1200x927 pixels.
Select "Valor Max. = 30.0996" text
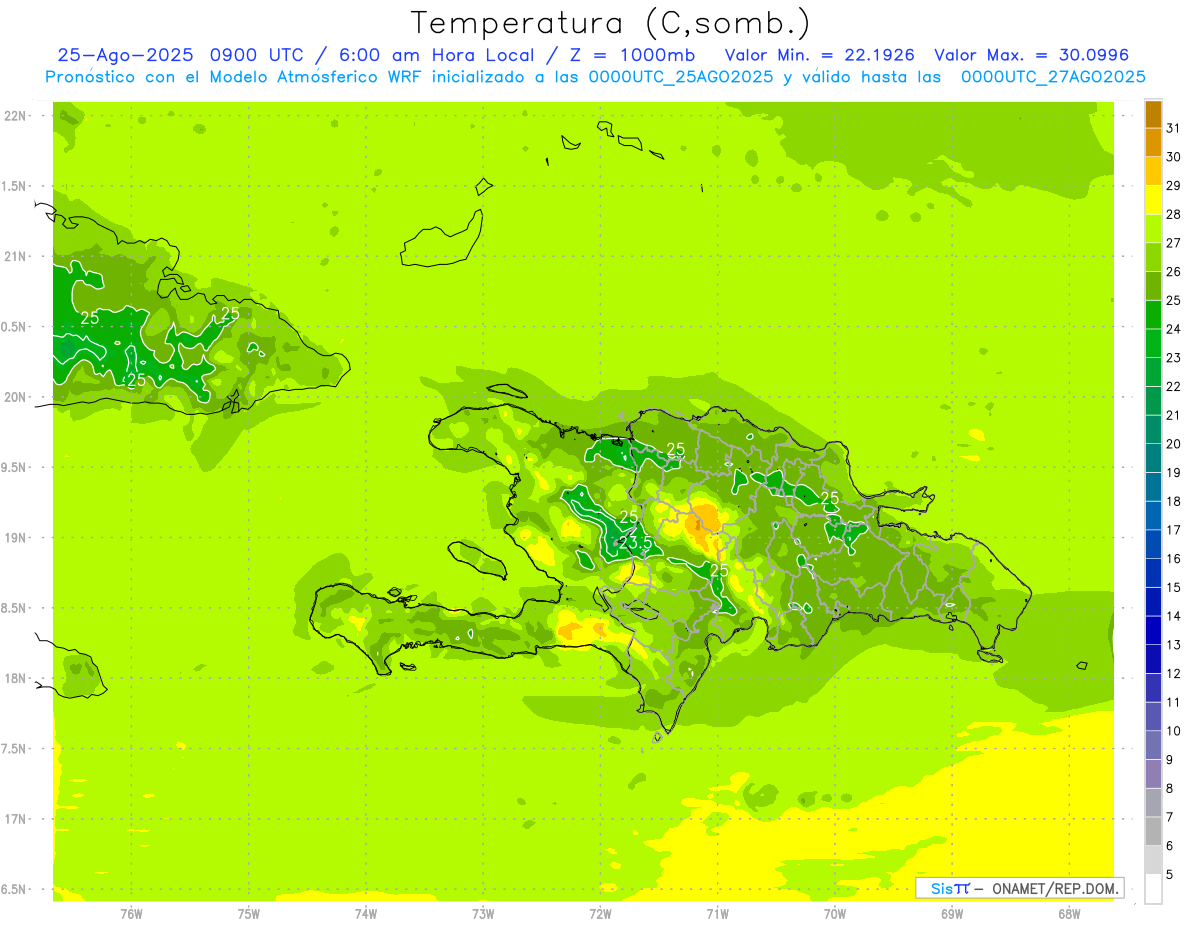point(1031,56)
